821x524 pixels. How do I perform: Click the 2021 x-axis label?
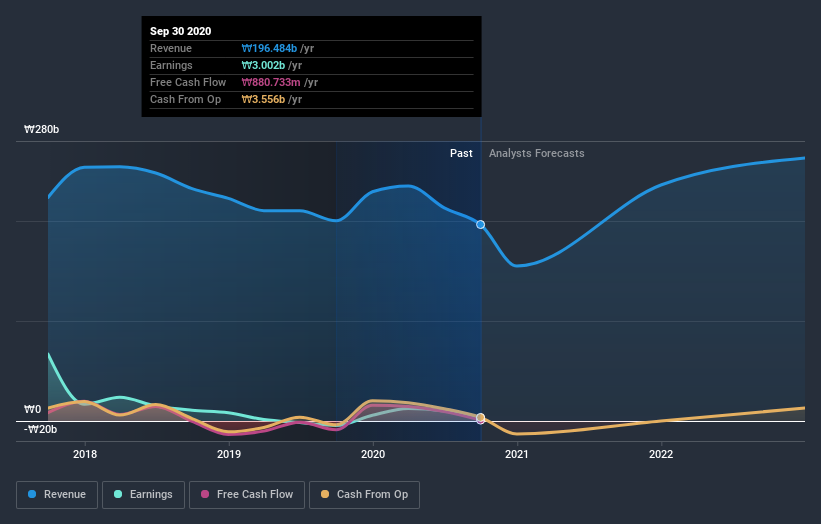point(517,454)
